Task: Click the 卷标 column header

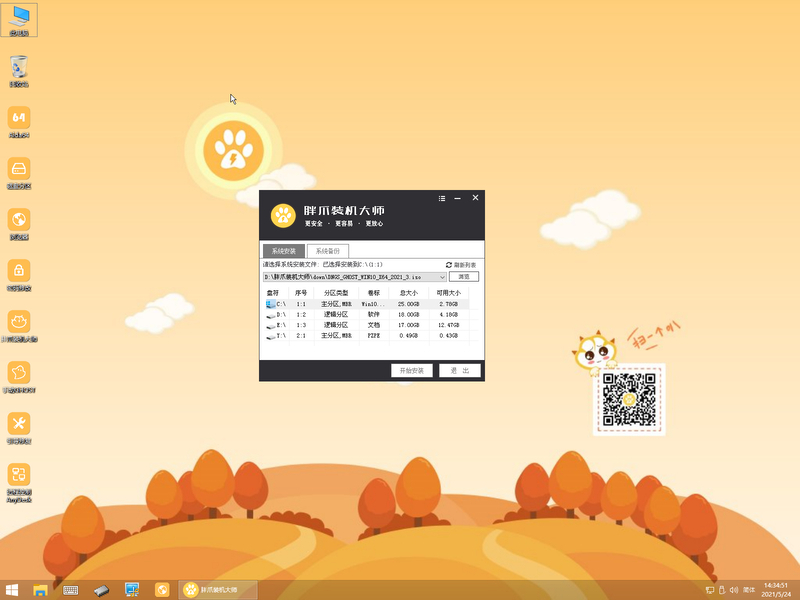Action: 374,293
